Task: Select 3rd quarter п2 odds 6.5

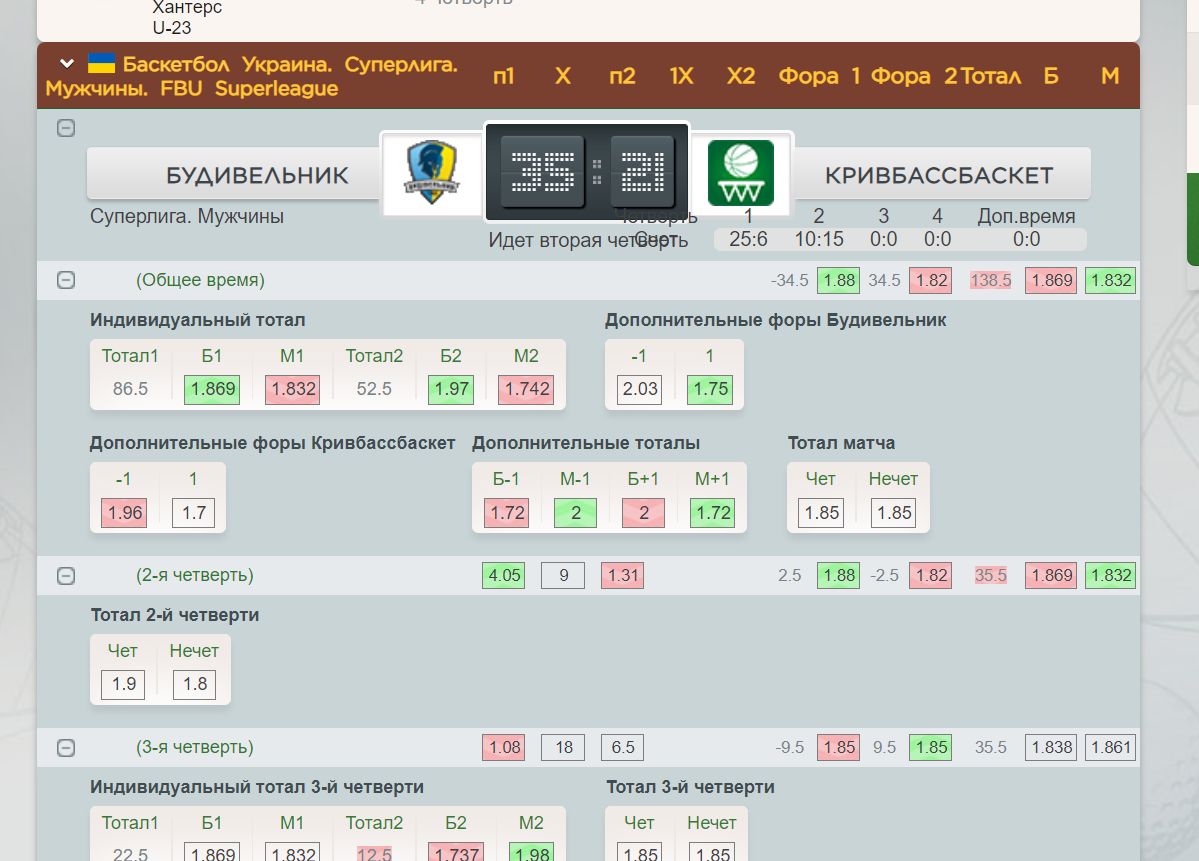Action: click(622, 748)
